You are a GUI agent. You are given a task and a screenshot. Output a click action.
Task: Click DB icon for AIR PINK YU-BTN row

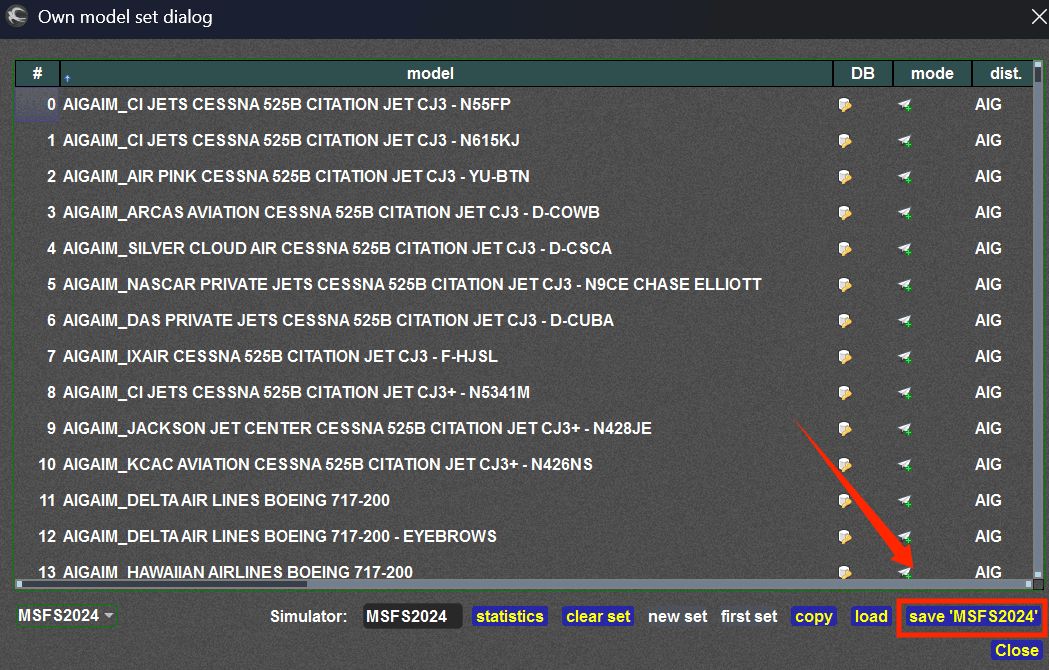[845, 177]
